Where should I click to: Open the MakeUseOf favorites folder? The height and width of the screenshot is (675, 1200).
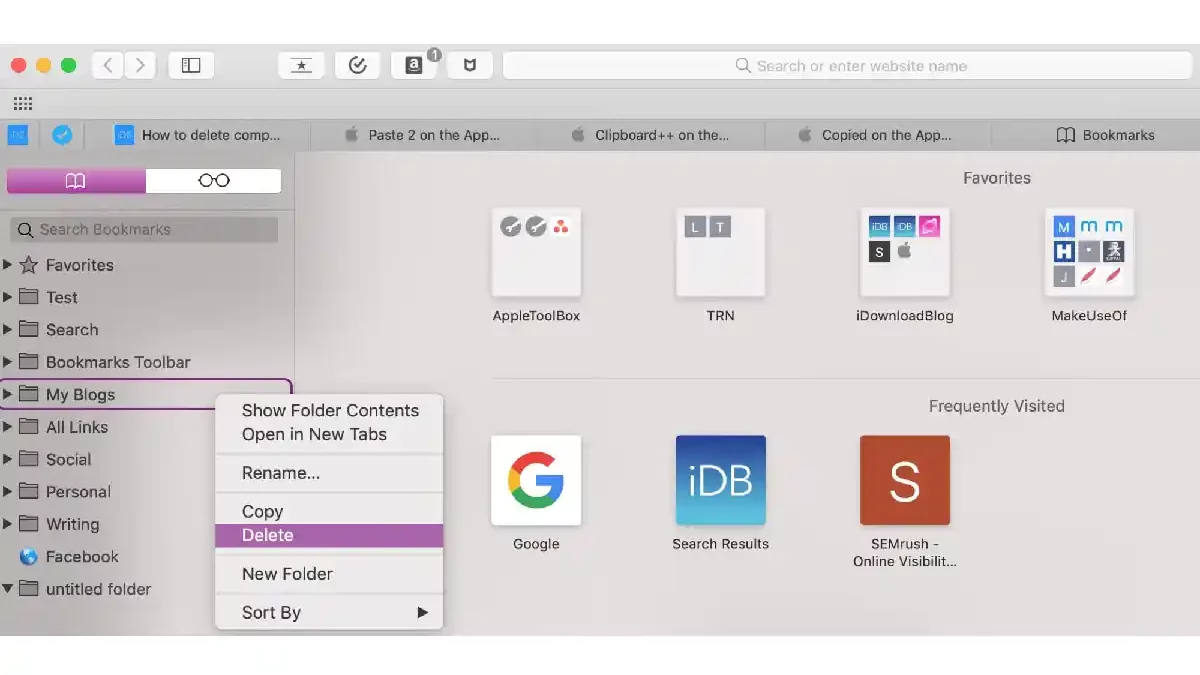point(1089,252)
